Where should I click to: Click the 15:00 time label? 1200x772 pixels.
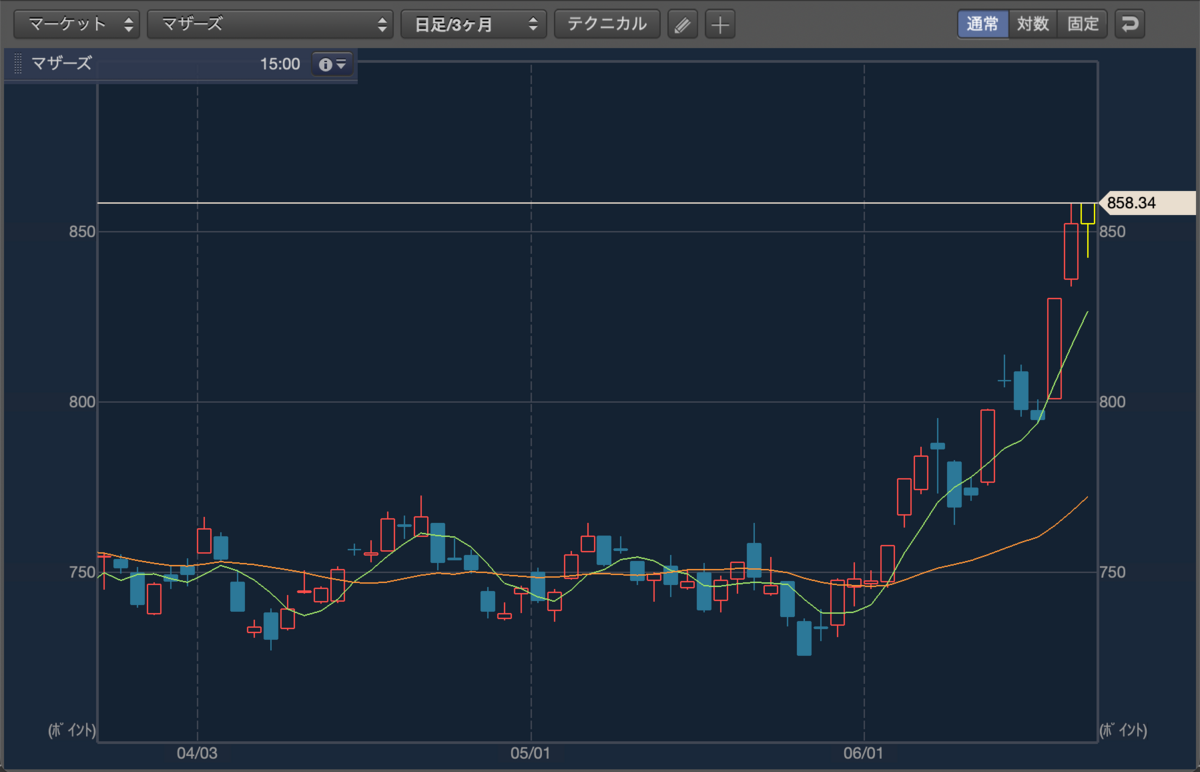coord(280,64)
